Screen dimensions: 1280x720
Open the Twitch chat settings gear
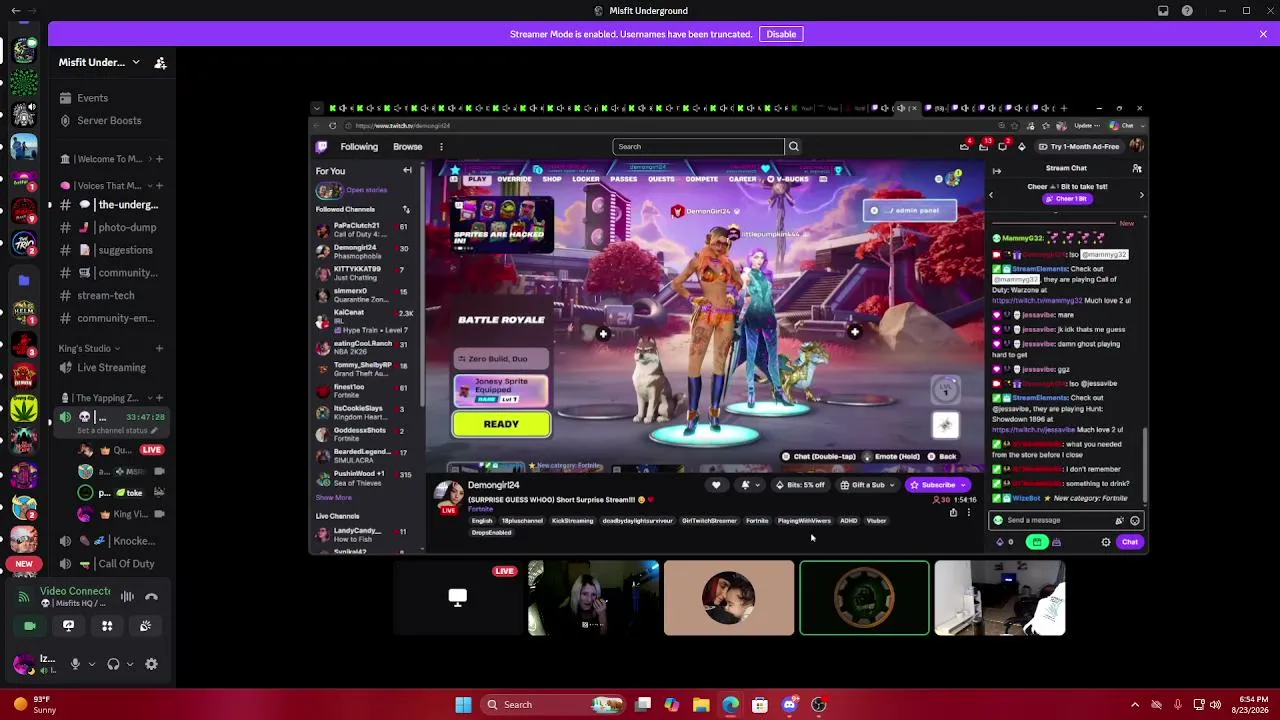pos(1106,542)
